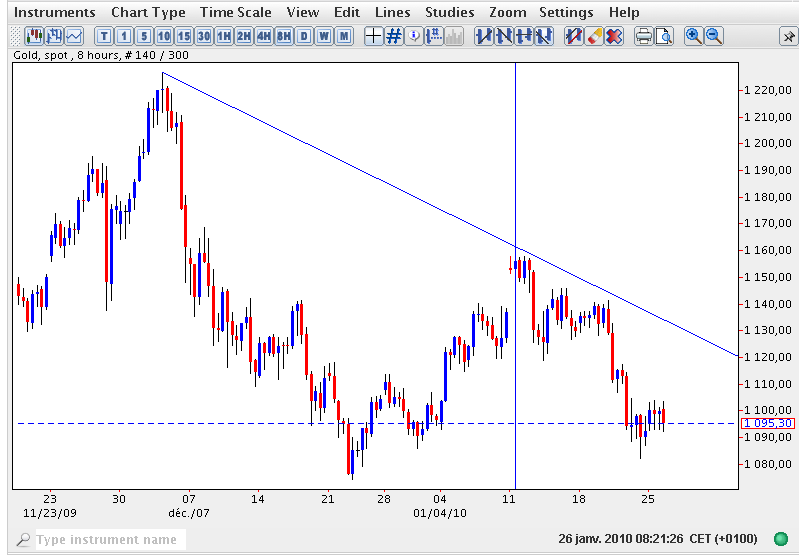
Task: Open print preview icon
Action: pyautogui.click(x=665, y=36)
